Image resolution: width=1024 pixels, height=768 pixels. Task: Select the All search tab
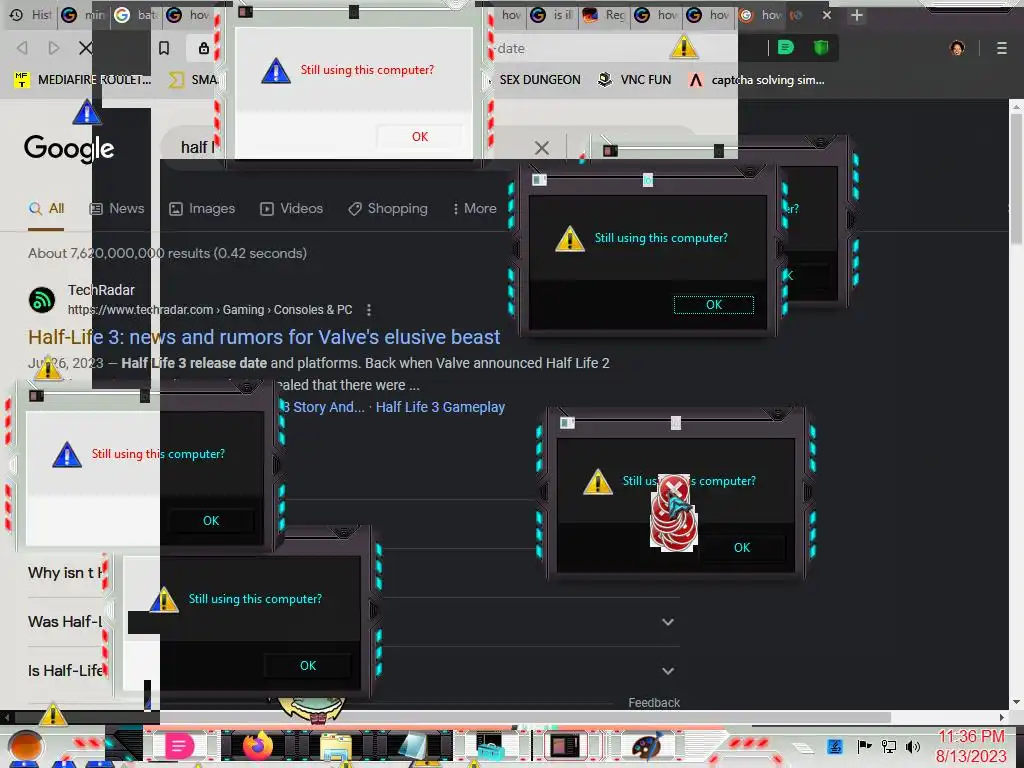coord(46,208)
